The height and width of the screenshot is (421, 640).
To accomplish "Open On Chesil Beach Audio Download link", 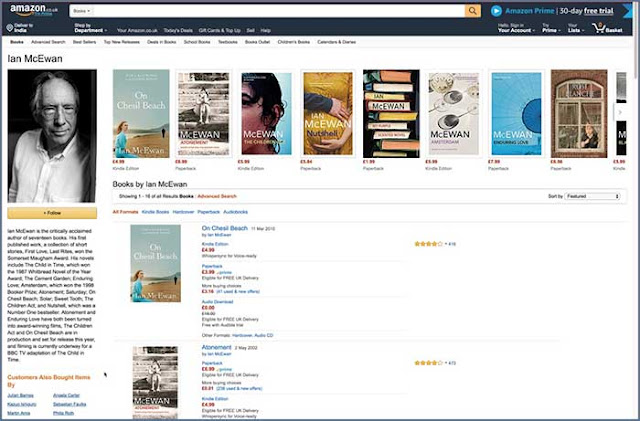I will (x=218, y=302).
